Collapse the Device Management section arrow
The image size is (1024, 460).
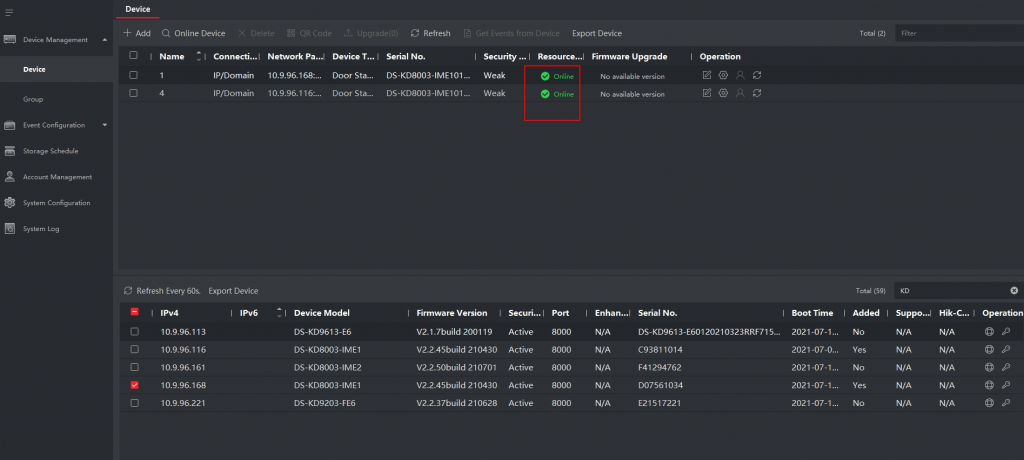105,40
